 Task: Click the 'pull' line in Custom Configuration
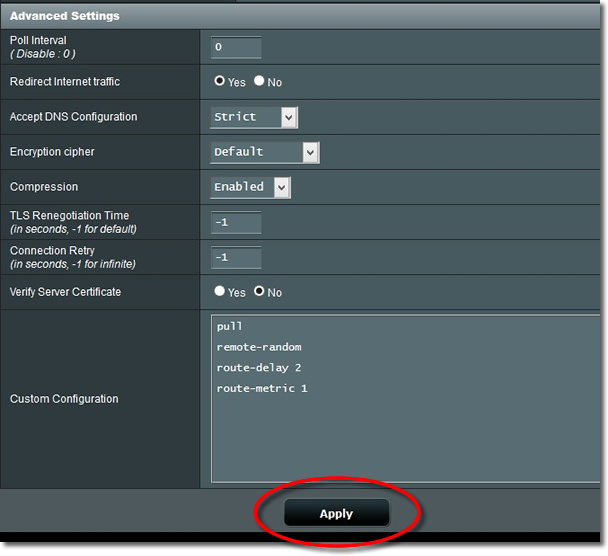point(230,326)
